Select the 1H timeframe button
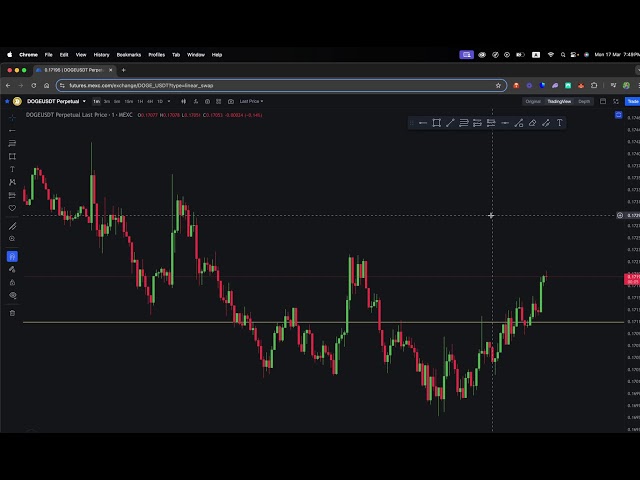Image resolution: width=640 pixels, height=480 pixels. [x=140, y=101]
